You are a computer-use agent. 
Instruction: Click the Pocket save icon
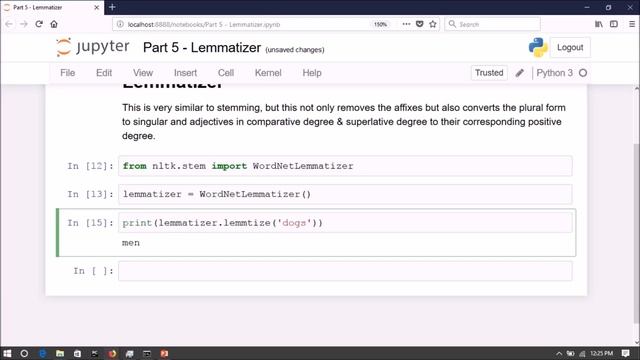420,24
